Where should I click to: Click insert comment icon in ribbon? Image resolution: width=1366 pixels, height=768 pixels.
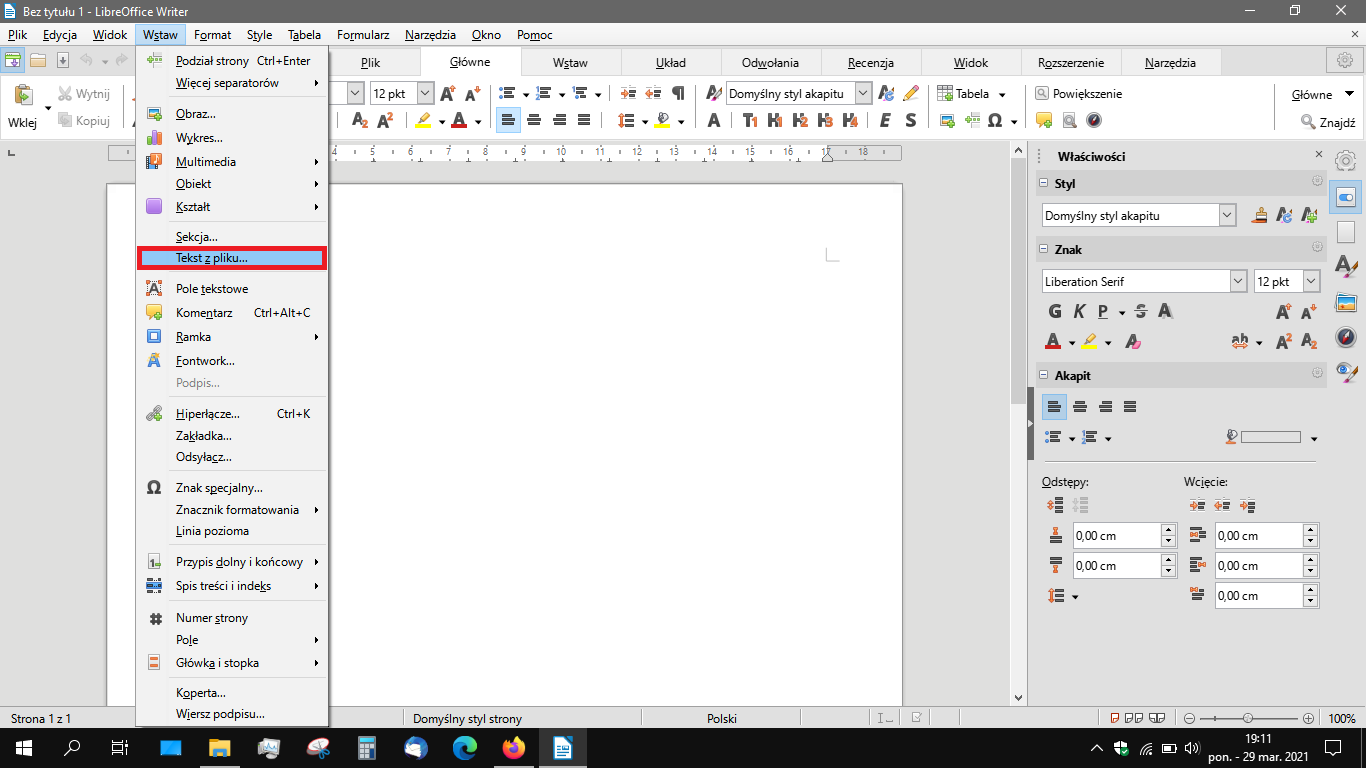point(1044,120)
